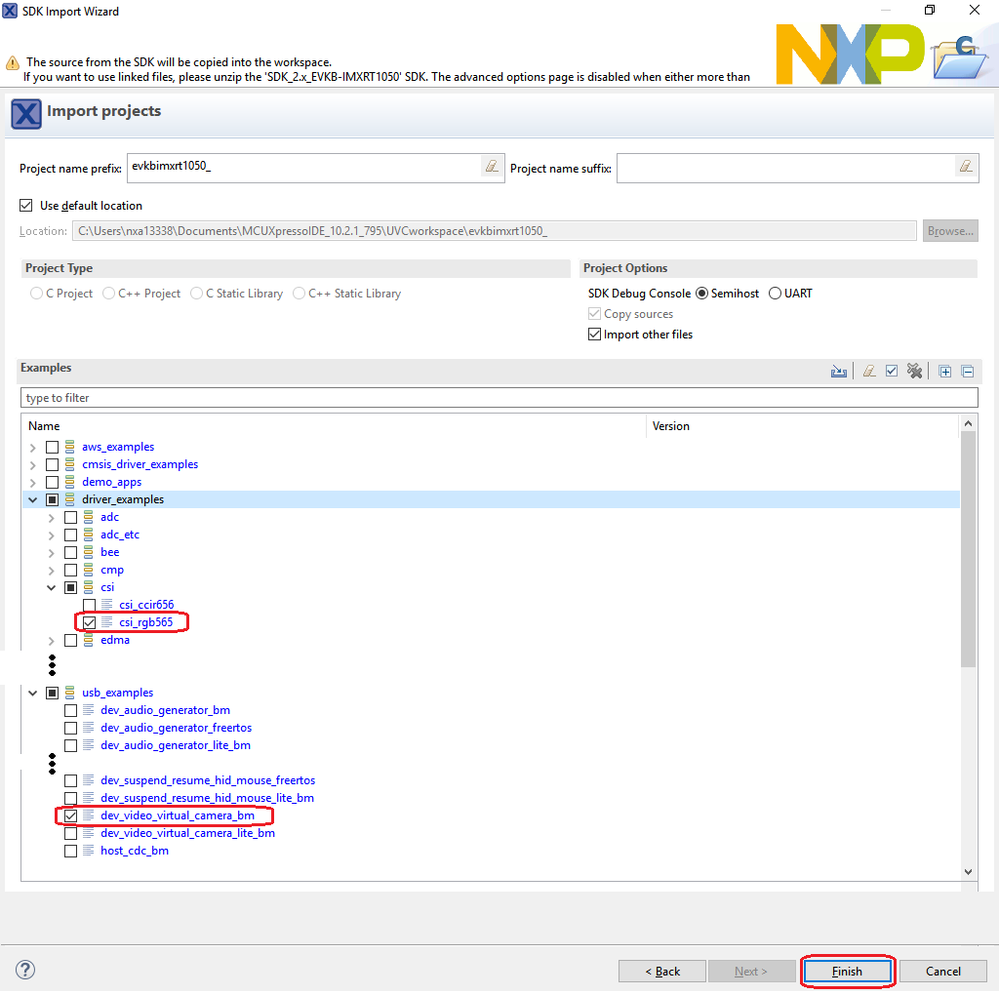Toggle the Import other files checkbox
999x991 pixels.
coord(594,335)
